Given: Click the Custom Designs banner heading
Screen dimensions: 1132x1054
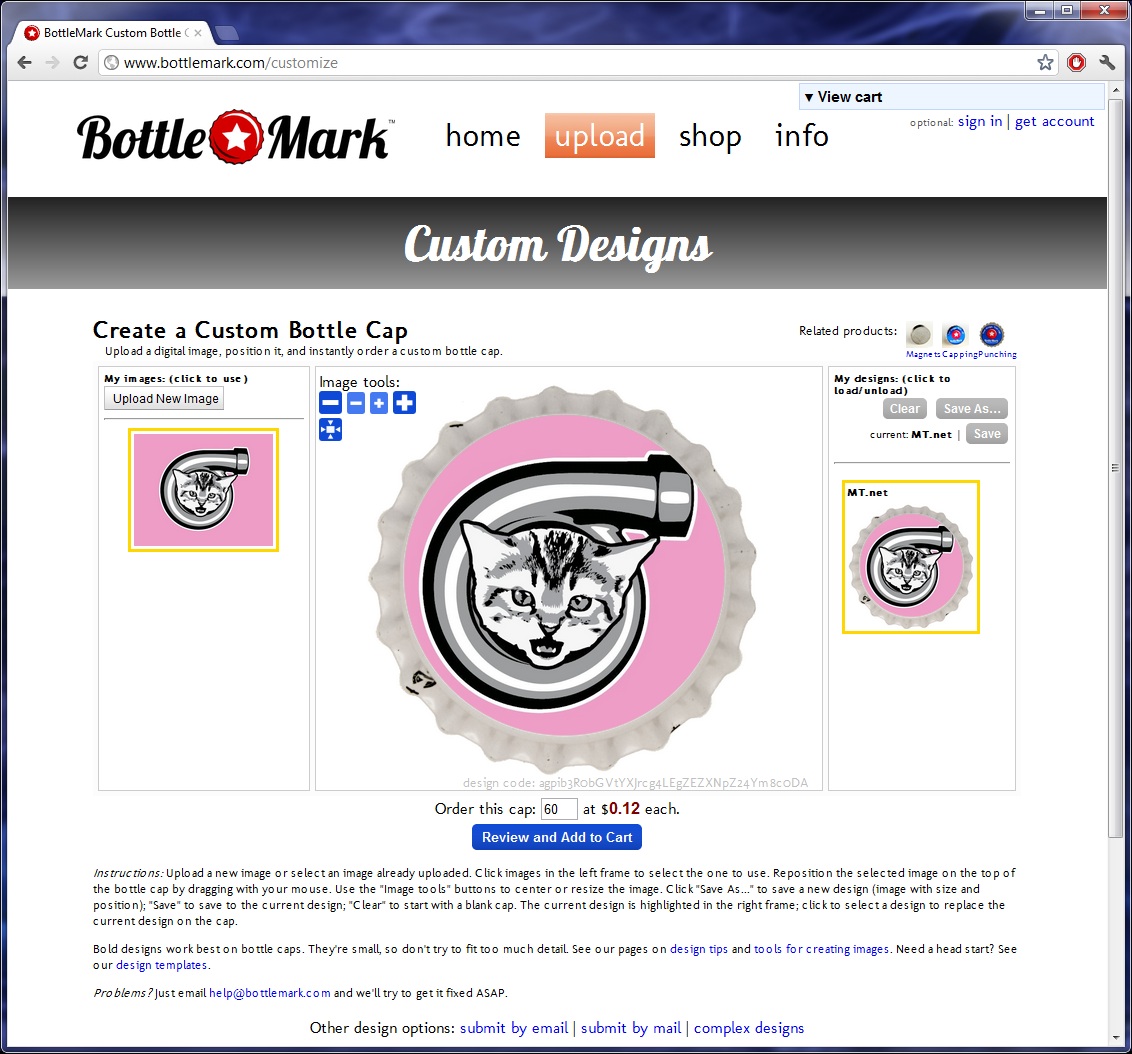Looking at the screenshot, I should point(557,245).
